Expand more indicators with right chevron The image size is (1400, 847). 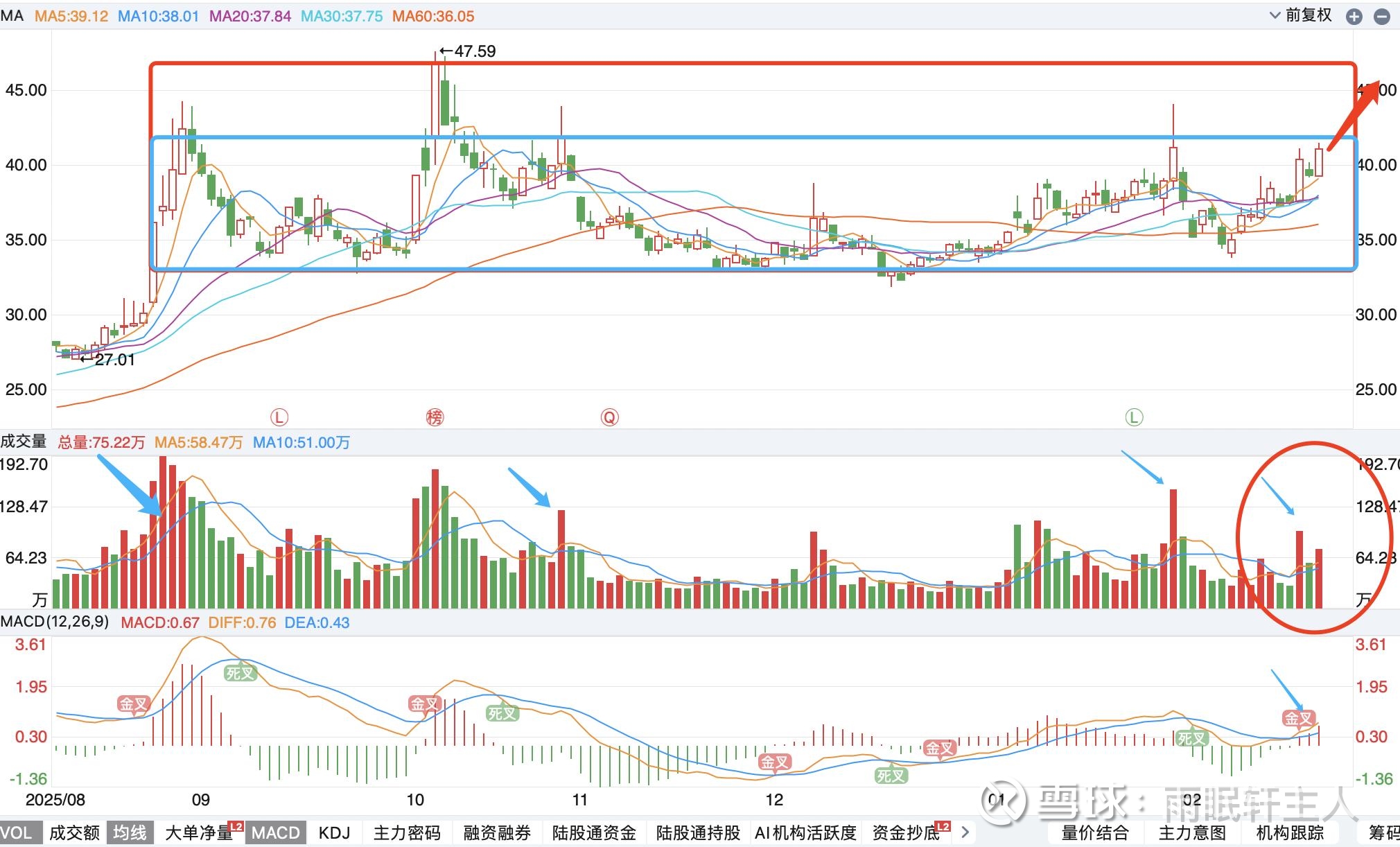(965, 832)
